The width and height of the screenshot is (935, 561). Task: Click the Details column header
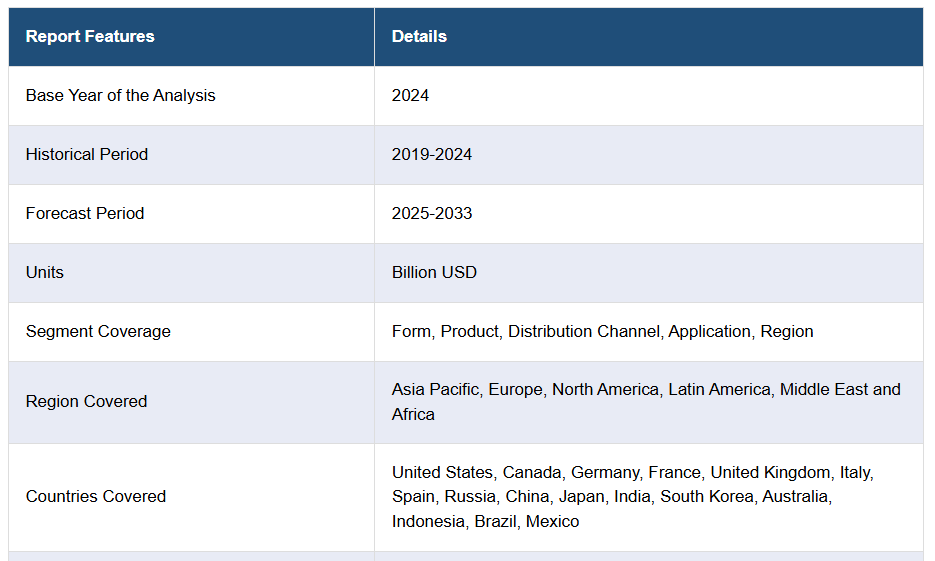tap(419, 37)
